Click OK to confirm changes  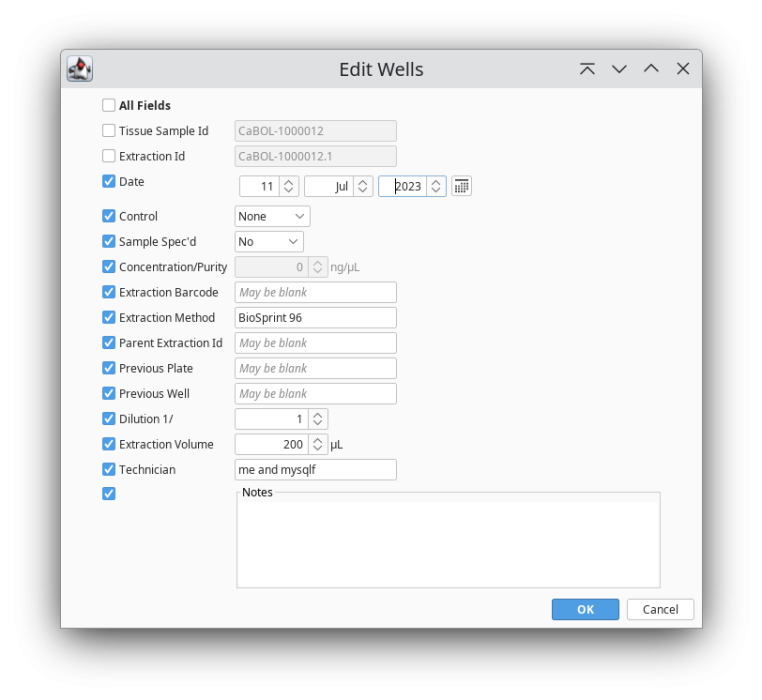pos(585,609)
